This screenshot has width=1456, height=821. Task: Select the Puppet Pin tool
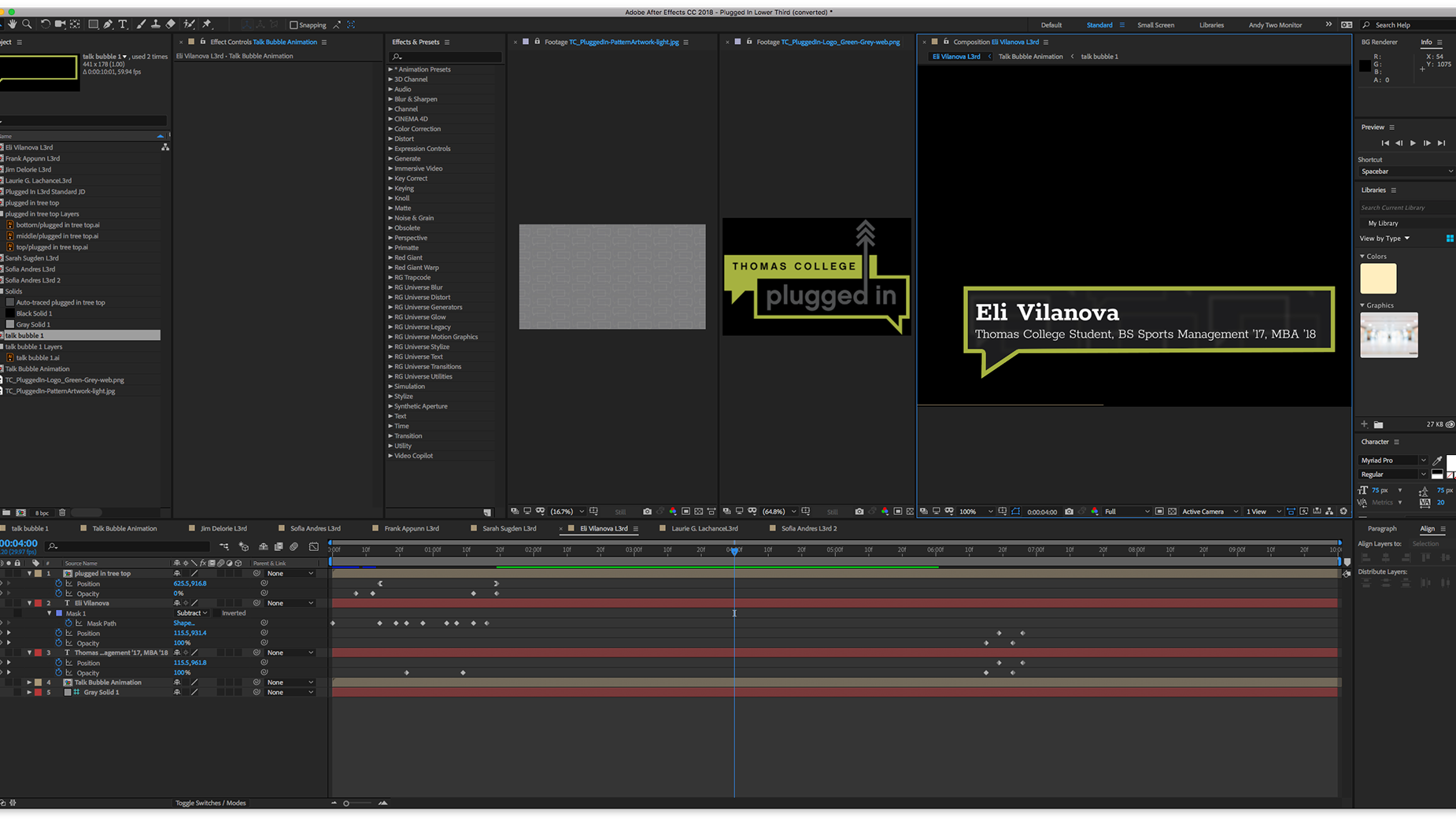click(207, 24)
